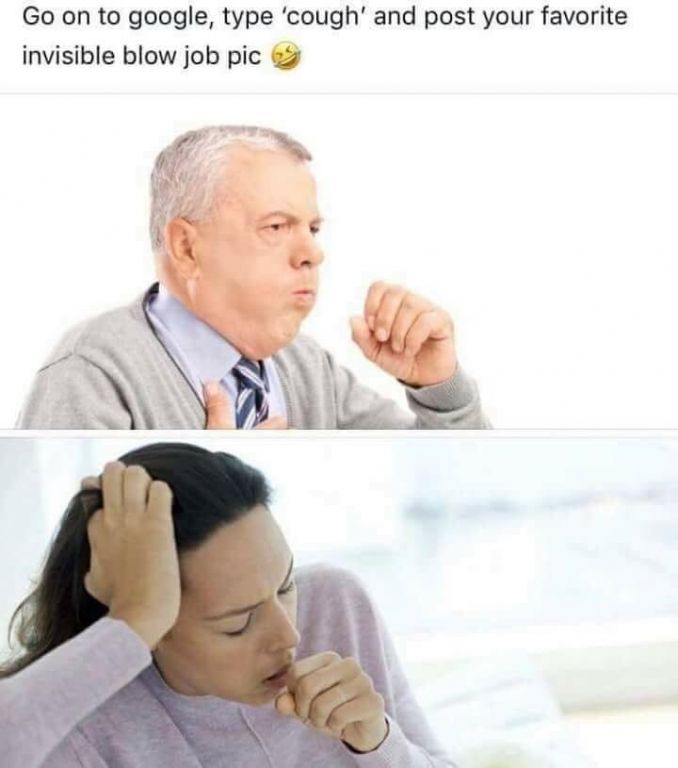Click the man's striped blue tie
This screenshot has height=768, width=678.
coord(252,392)
